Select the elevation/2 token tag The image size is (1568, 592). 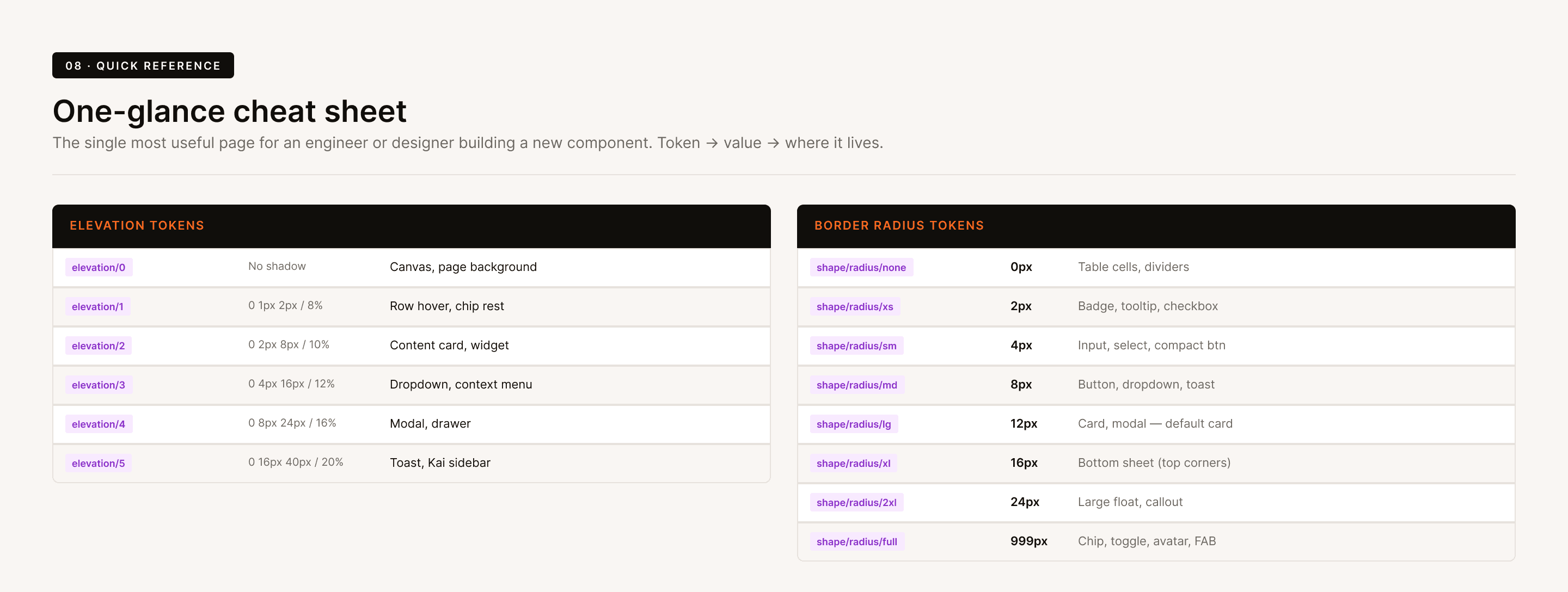coord(98,346)
